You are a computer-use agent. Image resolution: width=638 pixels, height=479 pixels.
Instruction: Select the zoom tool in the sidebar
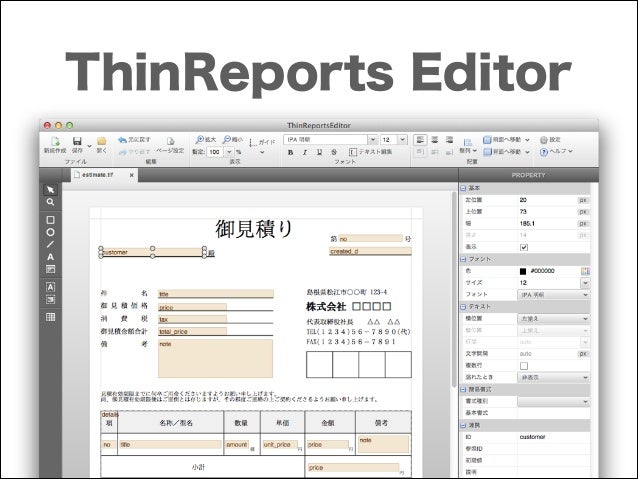pos(50,202)
